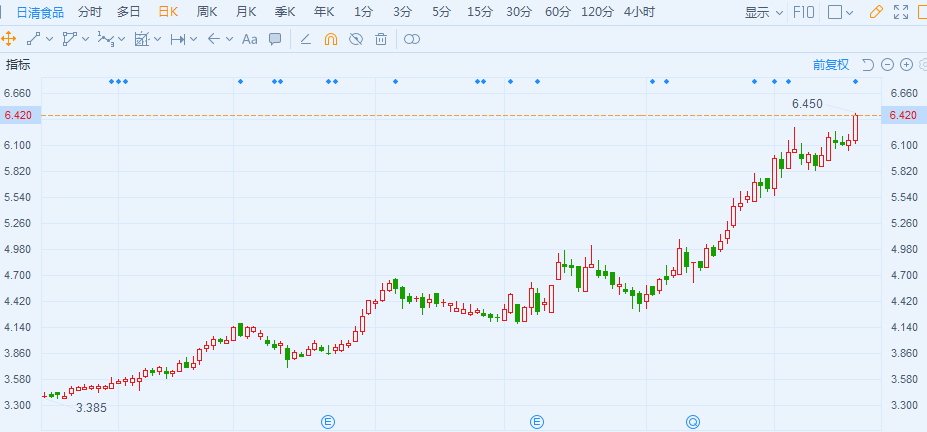Toggle hide drawings crossed-eye icon
Image resolution: width=927 pixels, height=432 pixels.
point(355,39)
